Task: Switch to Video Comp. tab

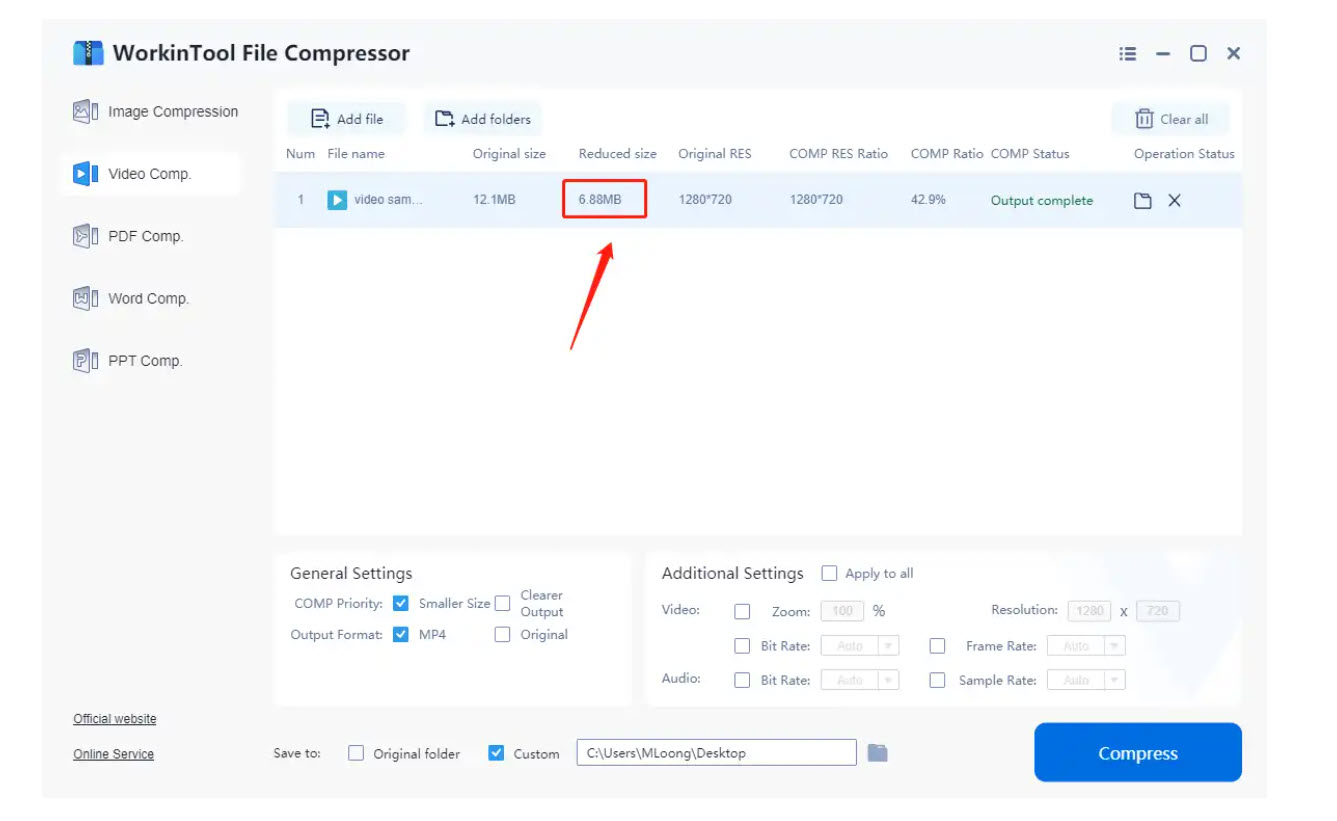Action: (150, 174)
